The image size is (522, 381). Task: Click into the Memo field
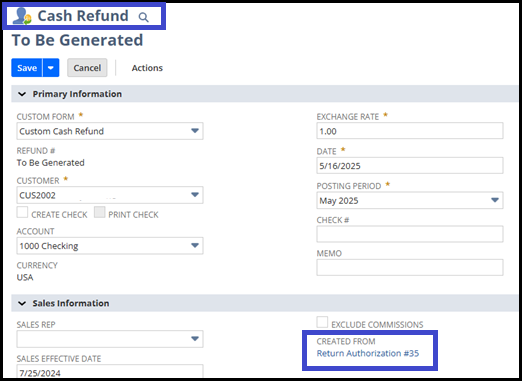click(410, 267)
